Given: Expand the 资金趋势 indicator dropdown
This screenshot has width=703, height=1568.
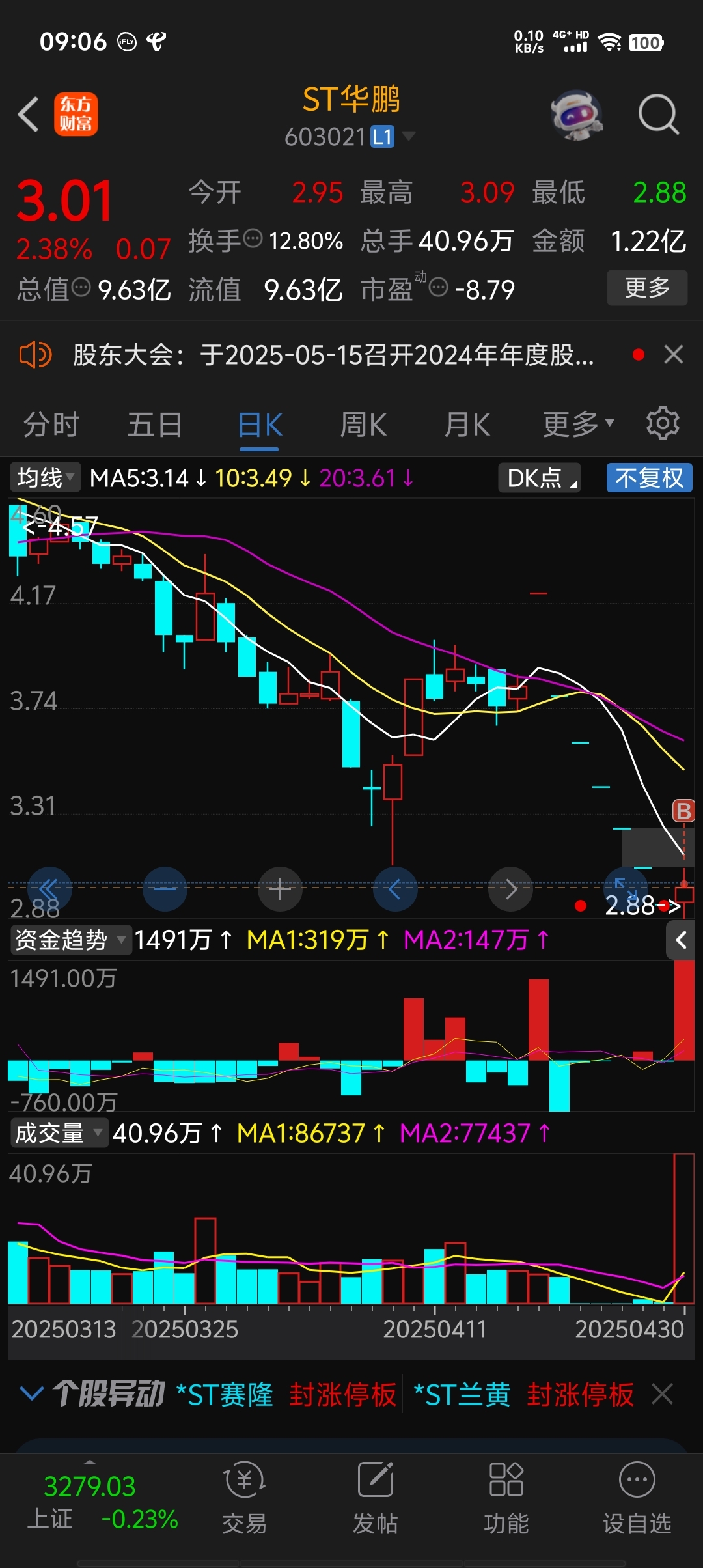Looking at the screenshot, I should click(x=70, y=940).
